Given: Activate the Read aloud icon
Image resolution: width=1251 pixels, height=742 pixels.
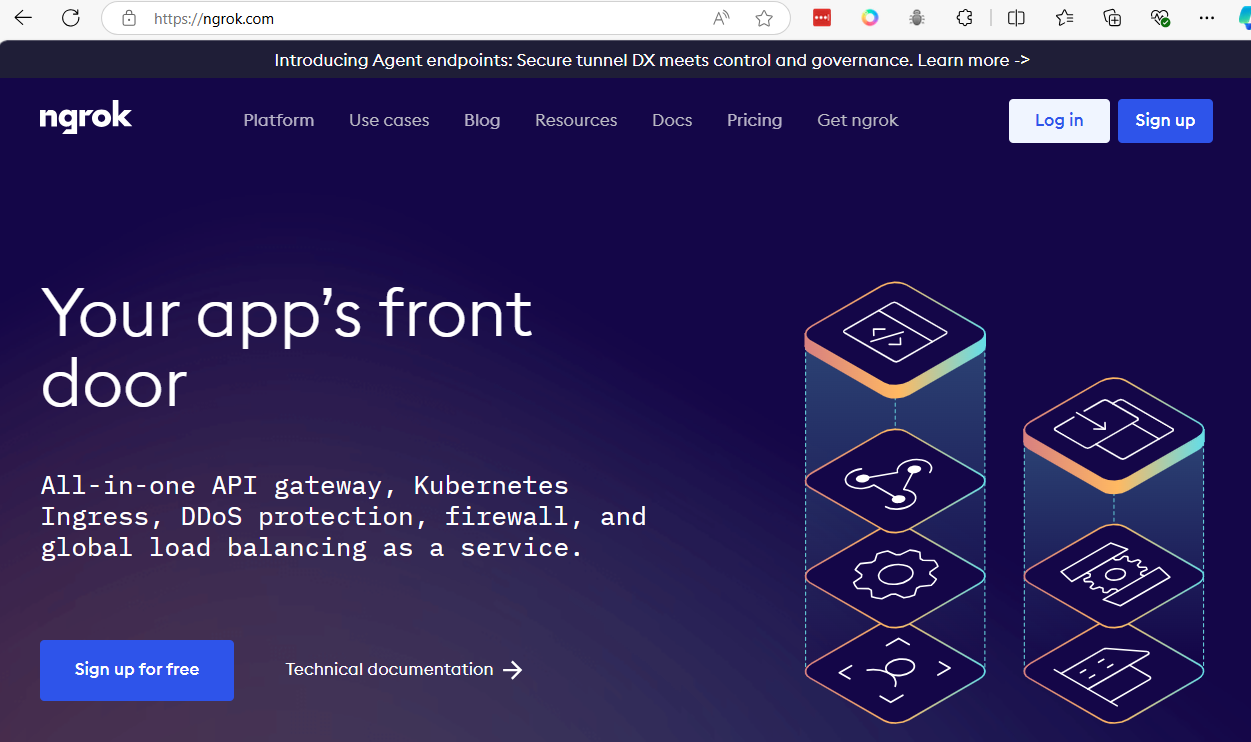Looking at the screenshot, I should pyautogui.click(x=721, y=18).
